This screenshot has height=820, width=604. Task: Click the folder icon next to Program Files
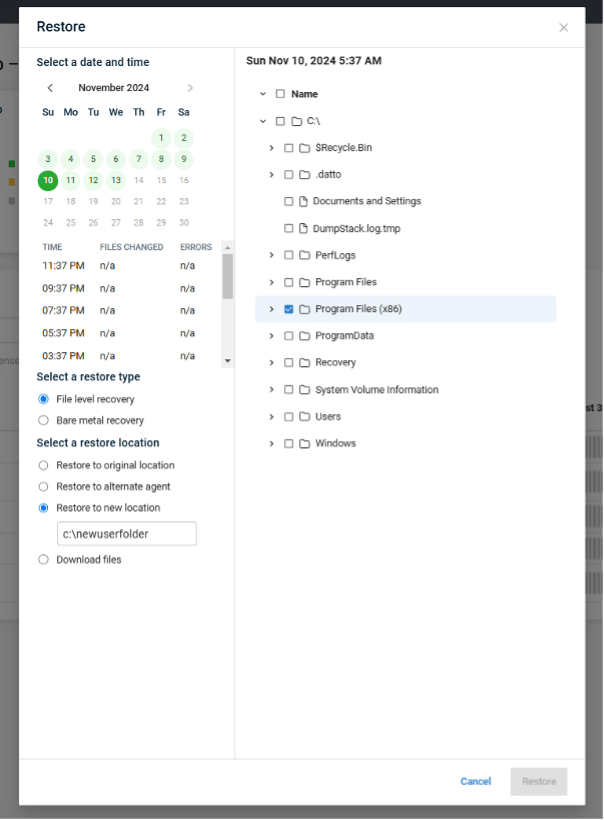point(304,282)
